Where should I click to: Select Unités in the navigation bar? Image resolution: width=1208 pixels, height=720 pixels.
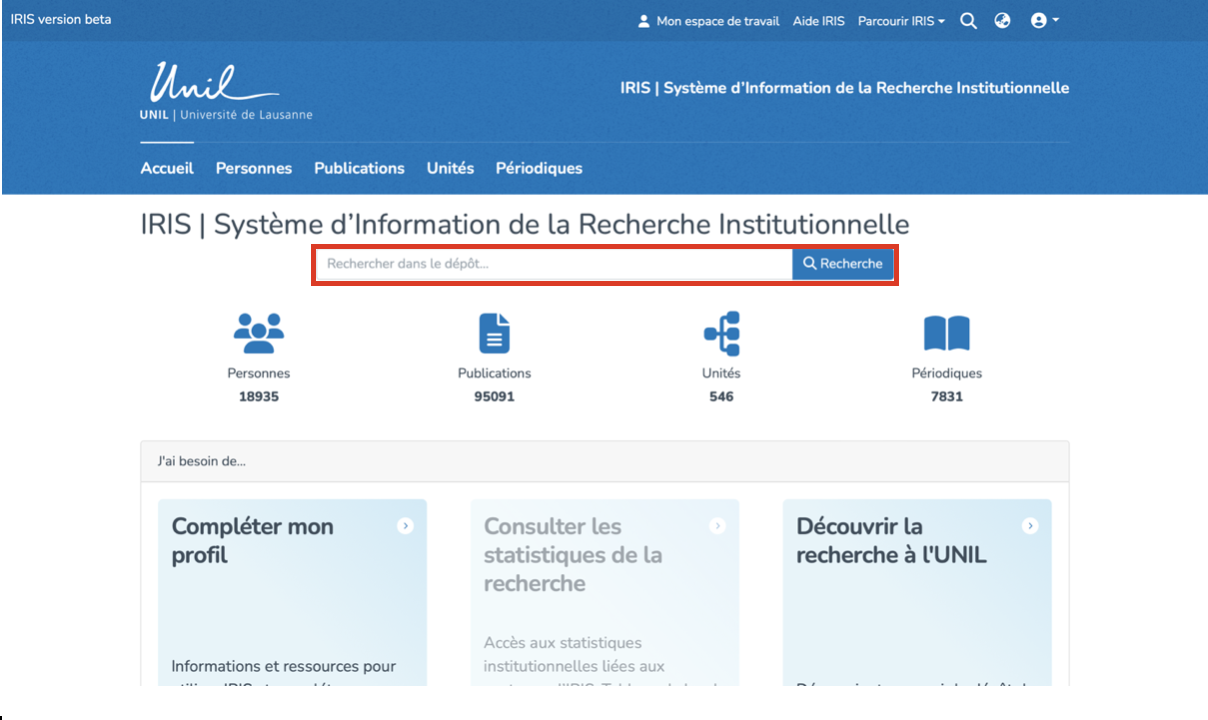point(450,168)
